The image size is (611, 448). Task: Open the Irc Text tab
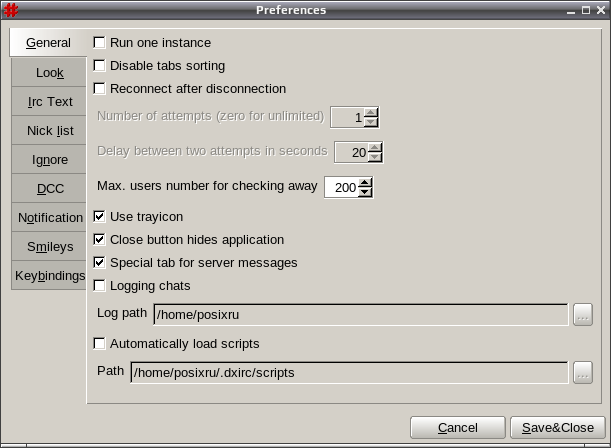(x=49, y=101)
